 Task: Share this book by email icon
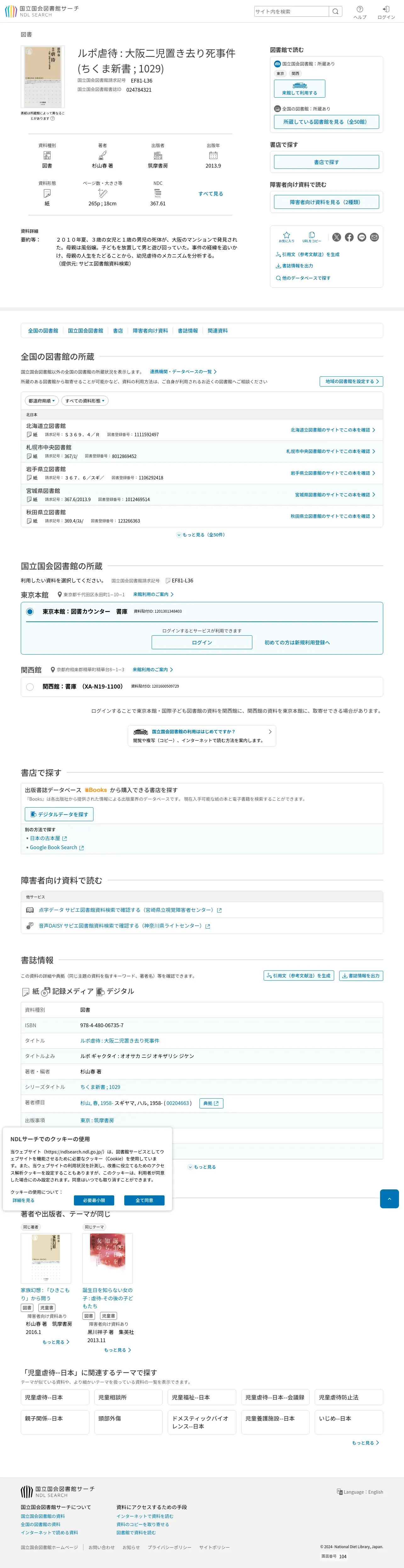tap(375, 237)
